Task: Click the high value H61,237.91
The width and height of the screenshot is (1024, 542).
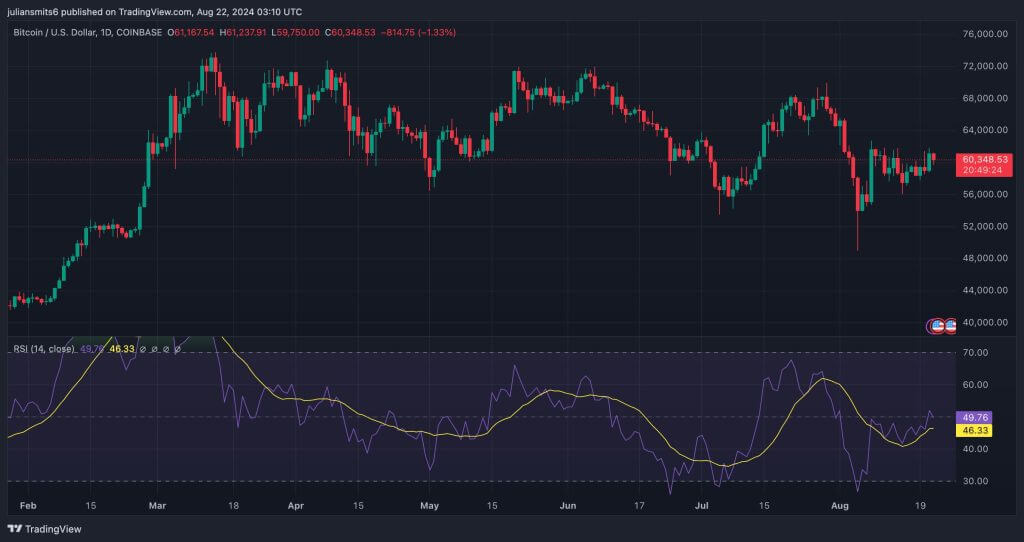Action: coord(242,32)
